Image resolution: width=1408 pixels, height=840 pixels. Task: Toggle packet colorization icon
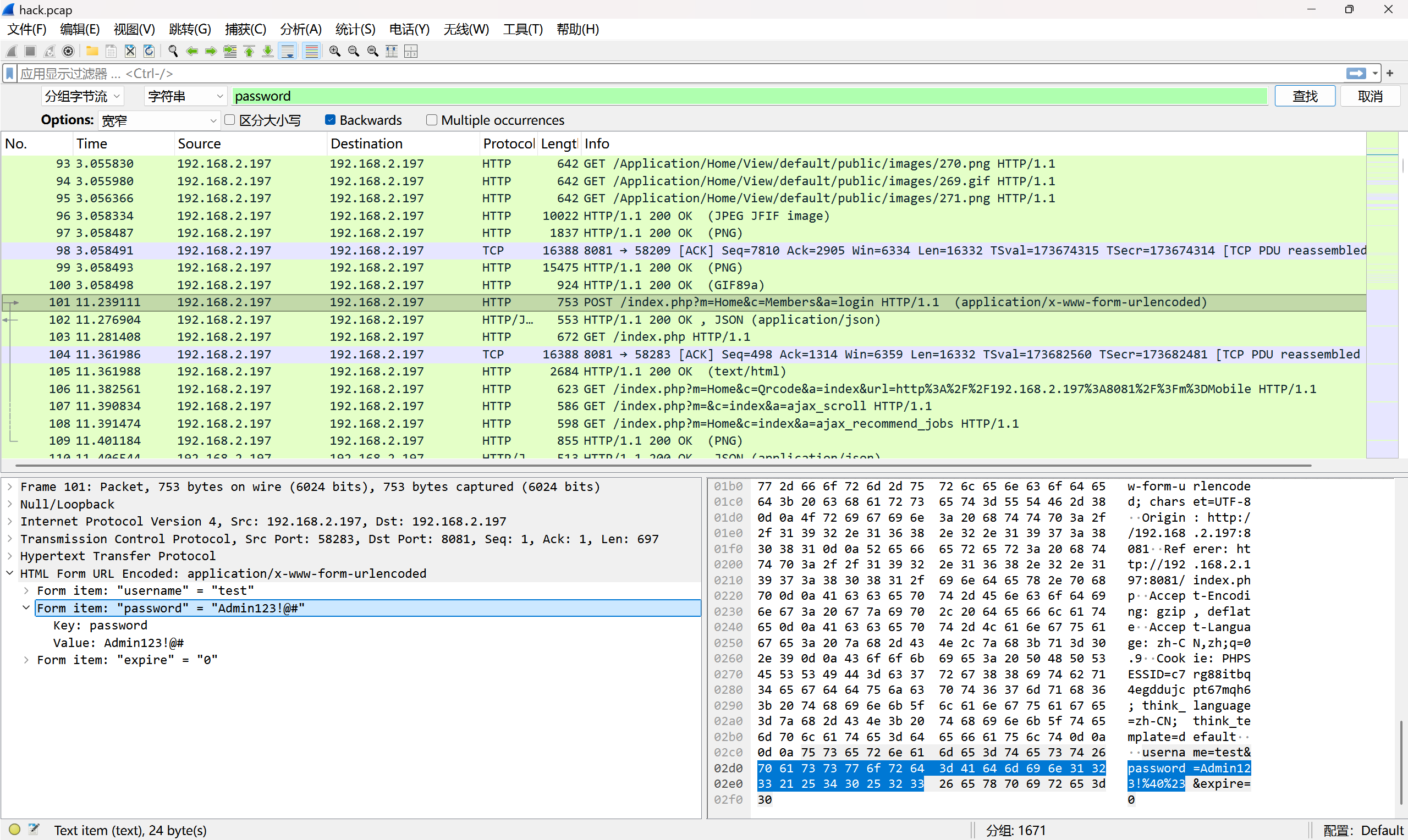tap(311, 51)
